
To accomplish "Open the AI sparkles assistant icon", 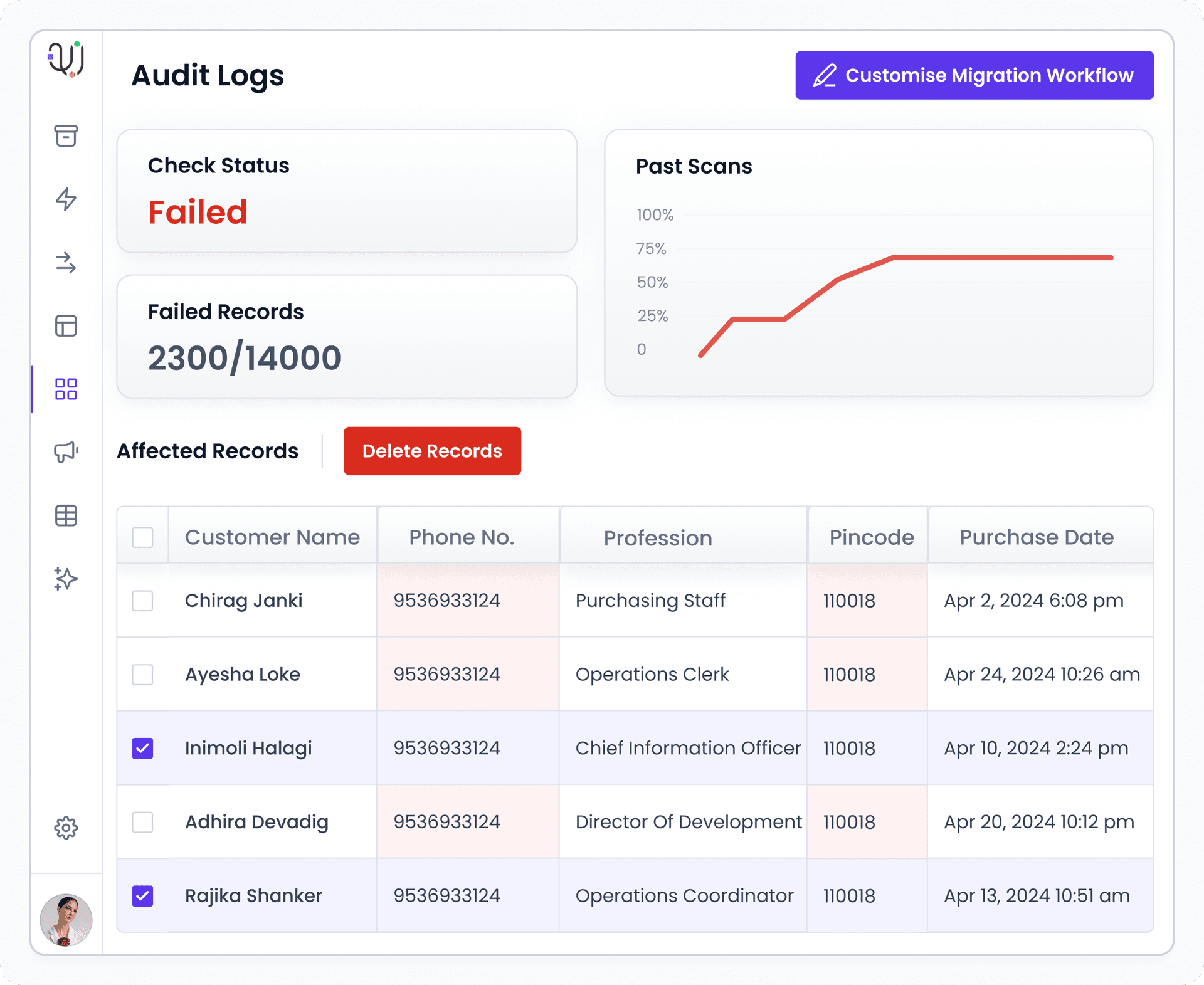I will point(65,579).
